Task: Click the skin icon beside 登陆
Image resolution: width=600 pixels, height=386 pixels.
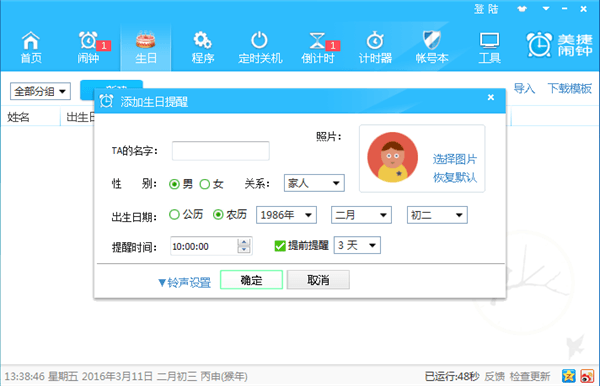Action: (x=522, y=9)
